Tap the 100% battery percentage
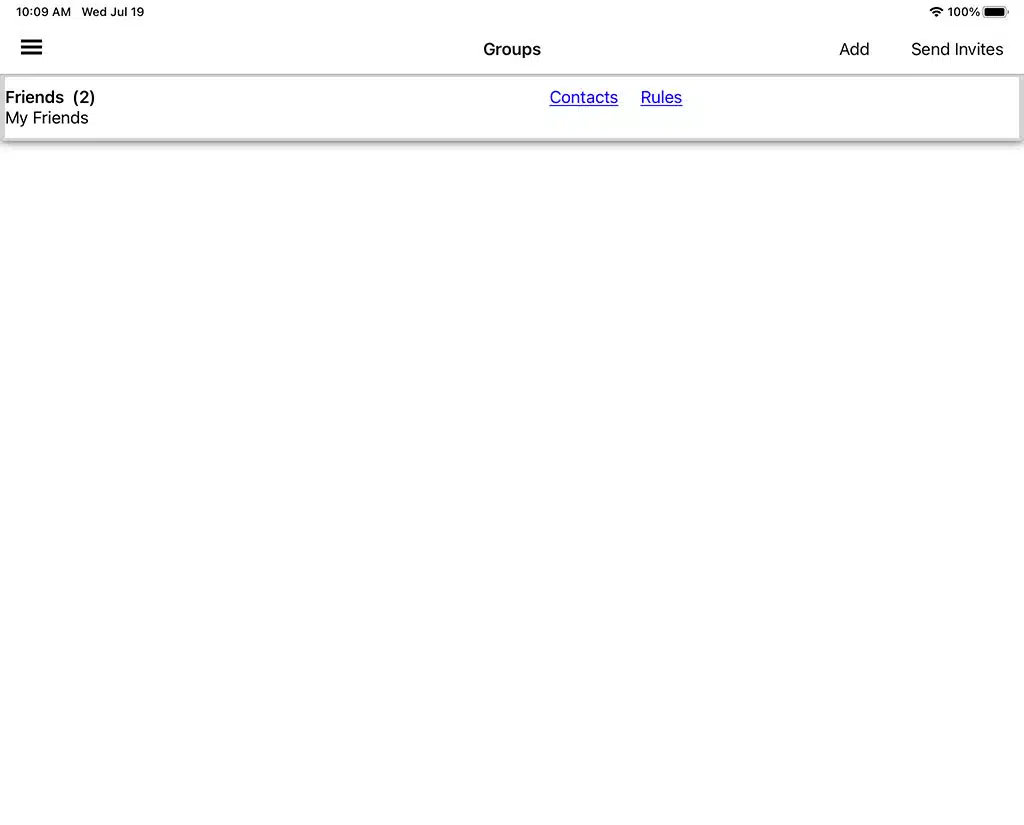 [x=964, y=12]
